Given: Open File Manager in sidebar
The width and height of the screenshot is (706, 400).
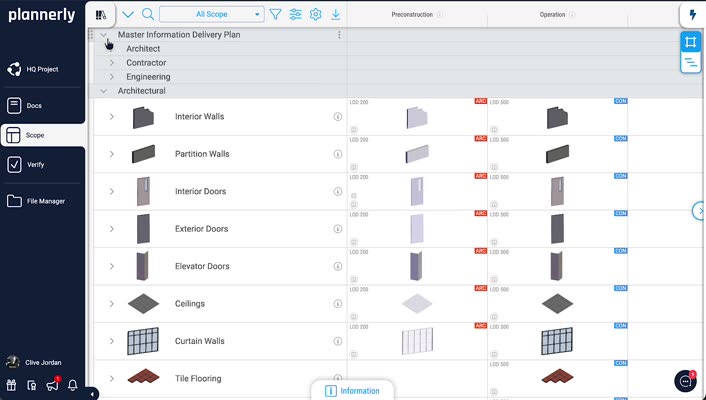Looking at the screenshot, I should tap(42, 201).
